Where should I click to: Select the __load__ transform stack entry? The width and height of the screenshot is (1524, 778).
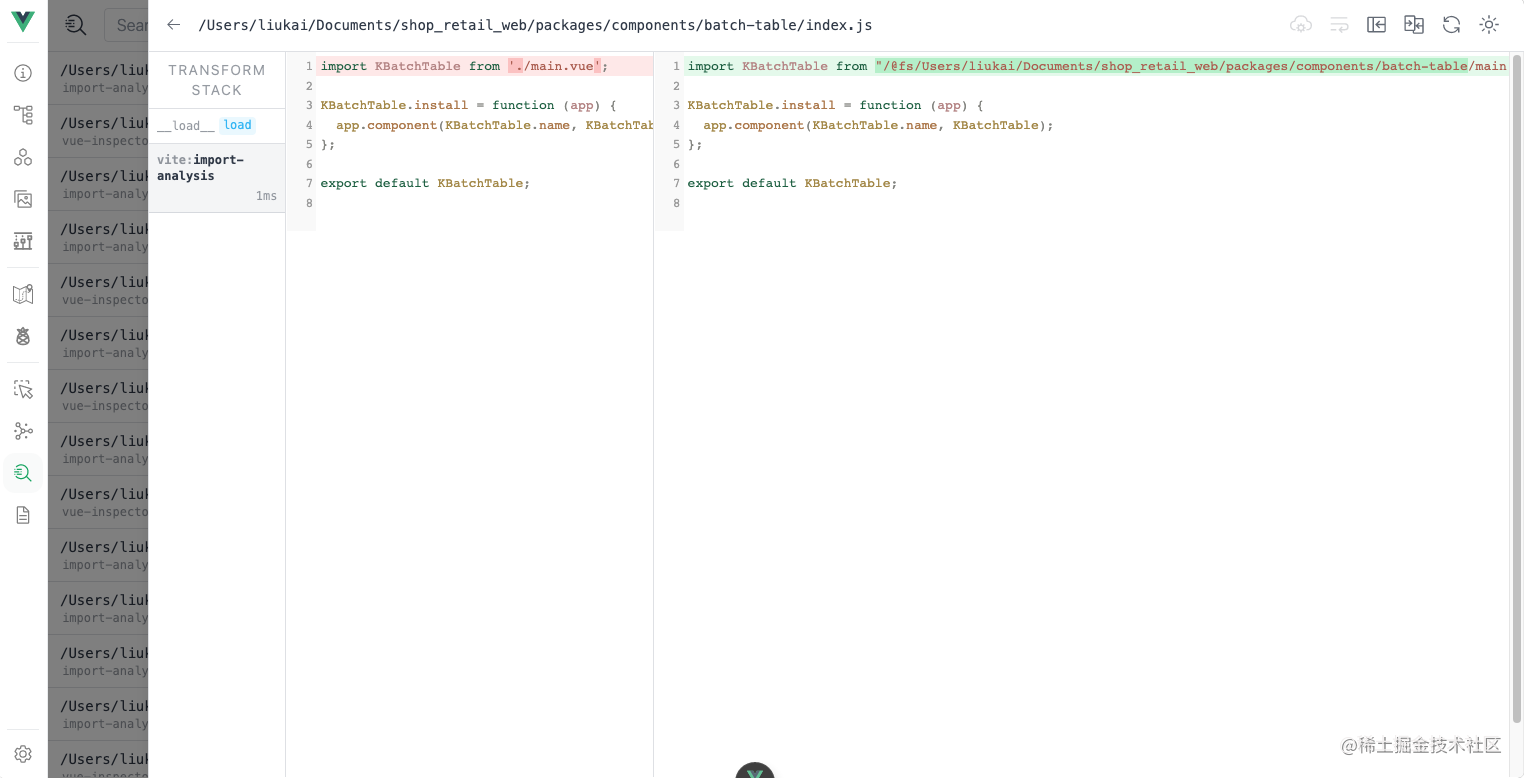[x=186, y=125]
